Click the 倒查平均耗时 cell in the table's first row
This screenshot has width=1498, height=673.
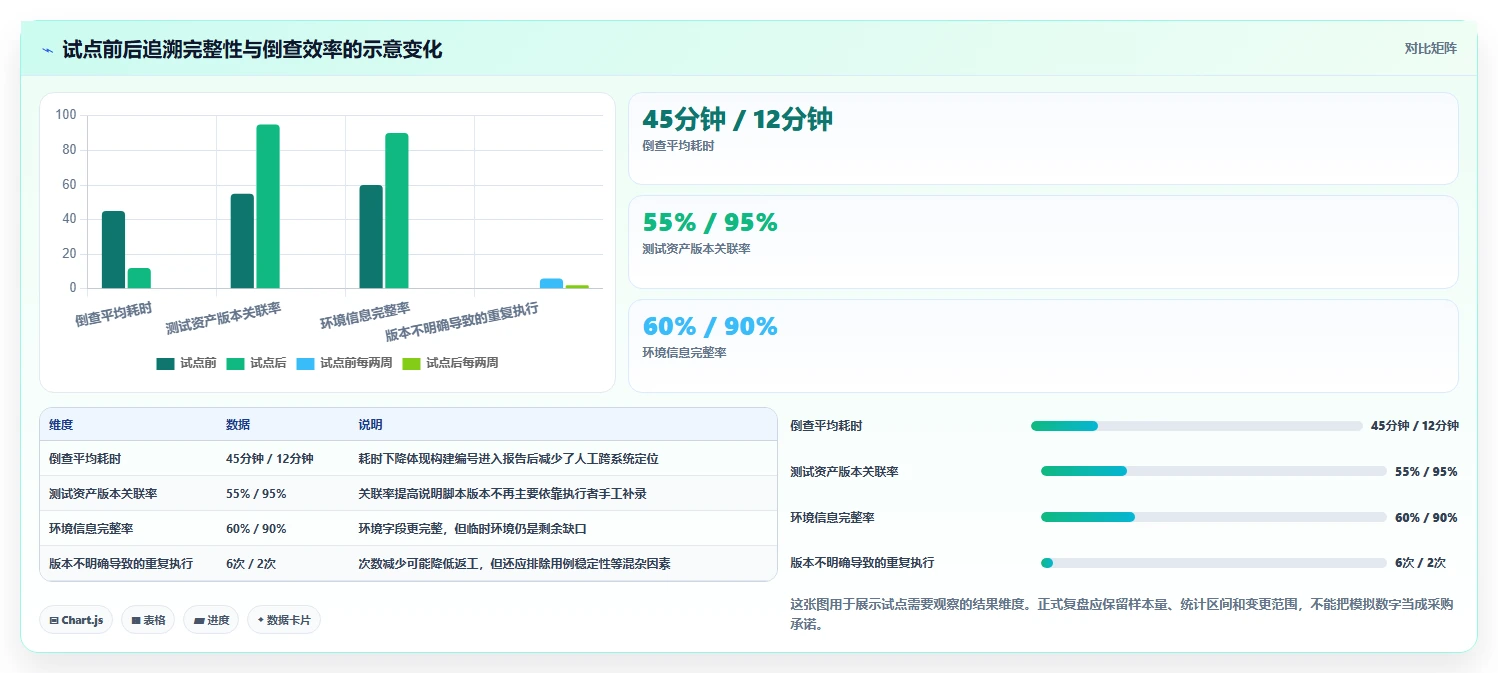pos(85,459)
